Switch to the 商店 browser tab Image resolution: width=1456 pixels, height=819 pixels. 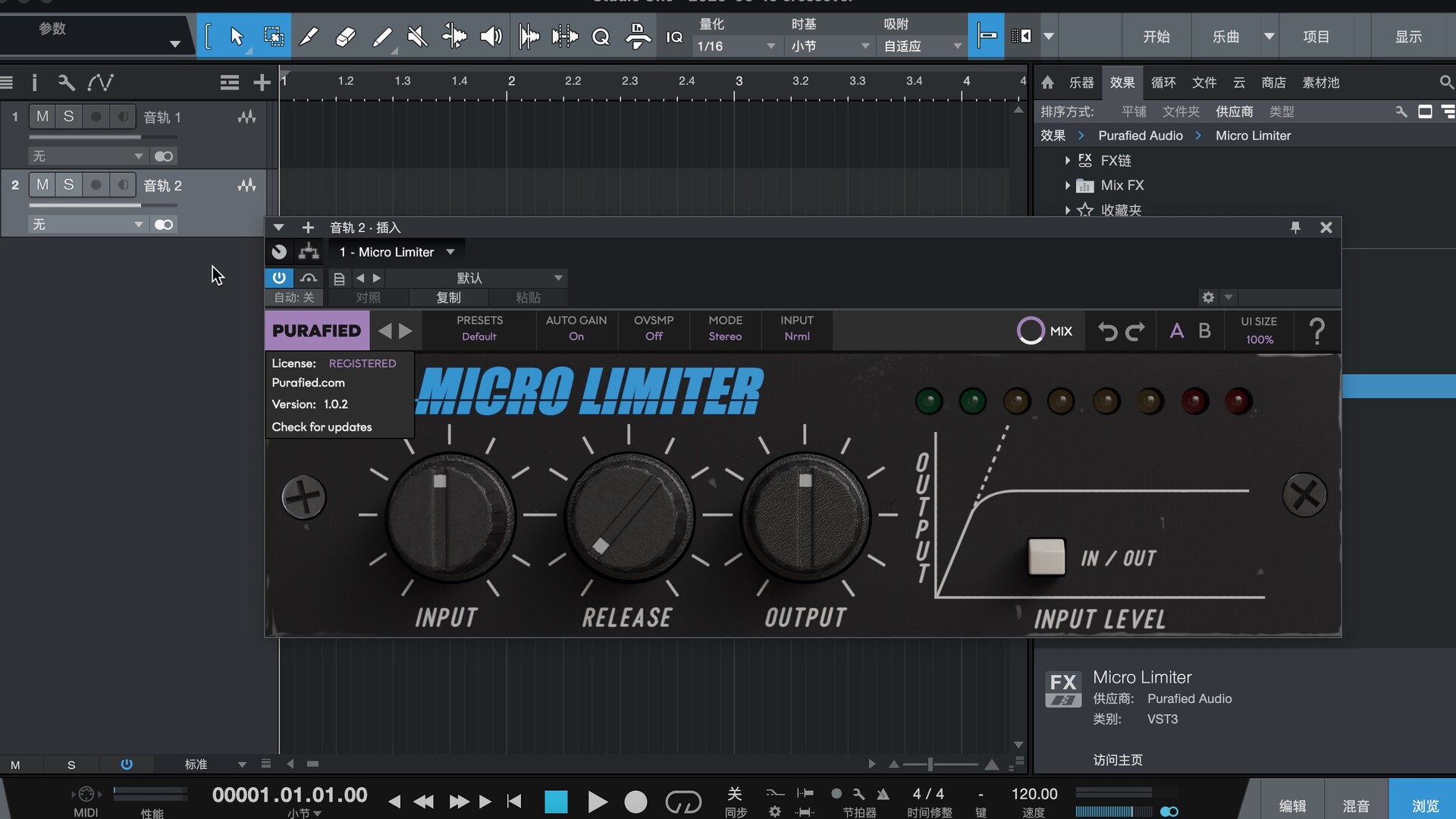[1273, 82]
